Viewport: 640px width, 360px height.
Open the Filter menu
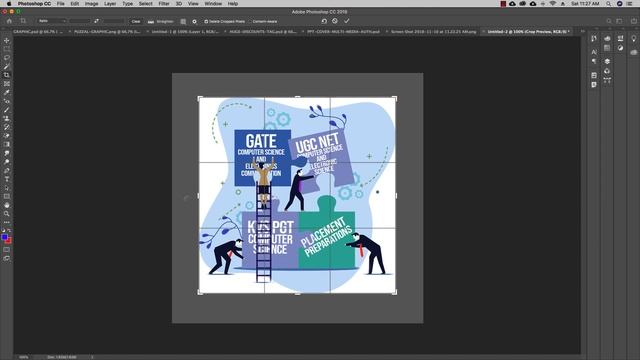click(x=164, y=4)
